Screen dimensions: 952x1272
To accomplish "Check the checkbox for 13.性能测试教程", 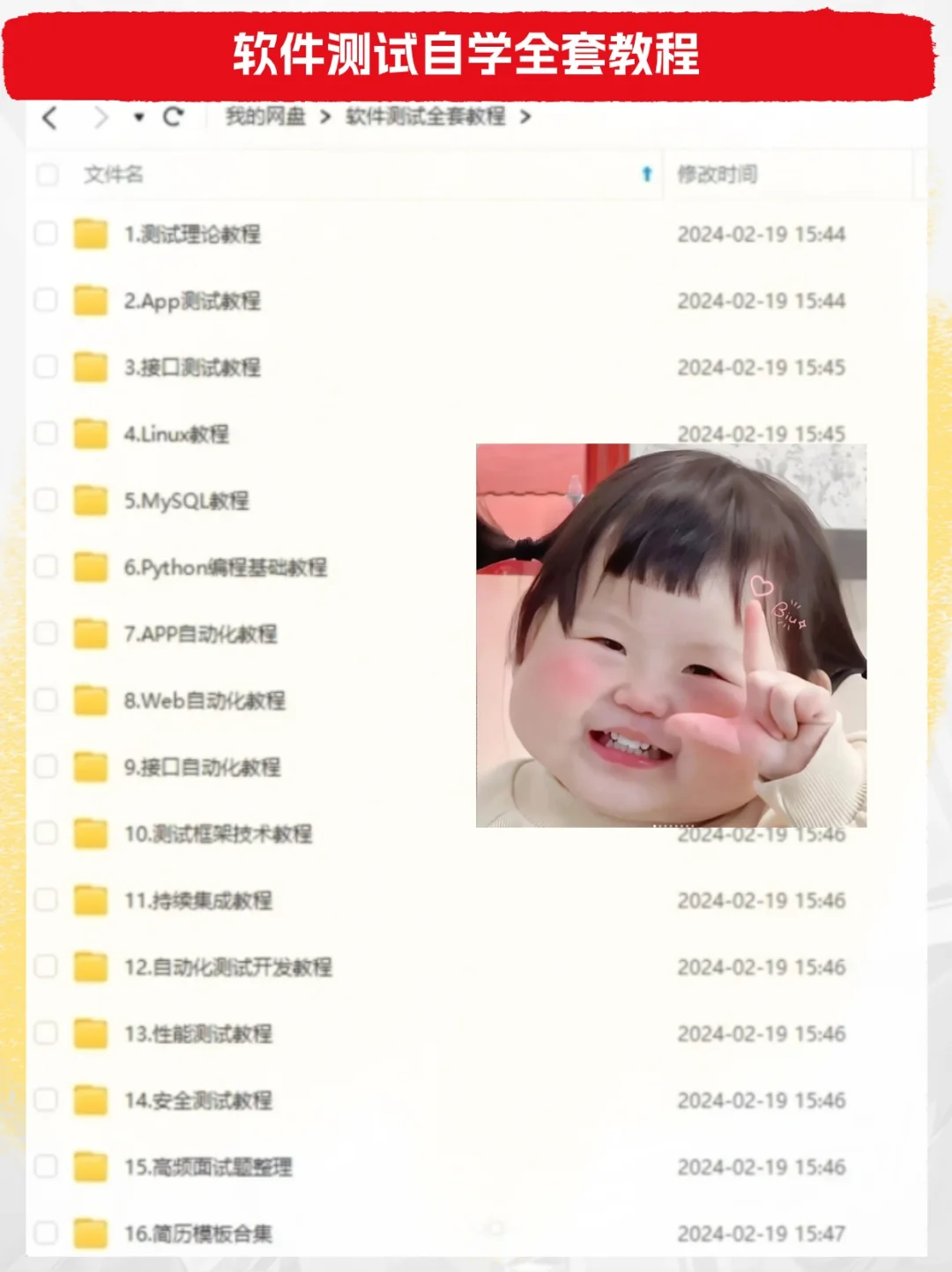I will coord(44,1034).
